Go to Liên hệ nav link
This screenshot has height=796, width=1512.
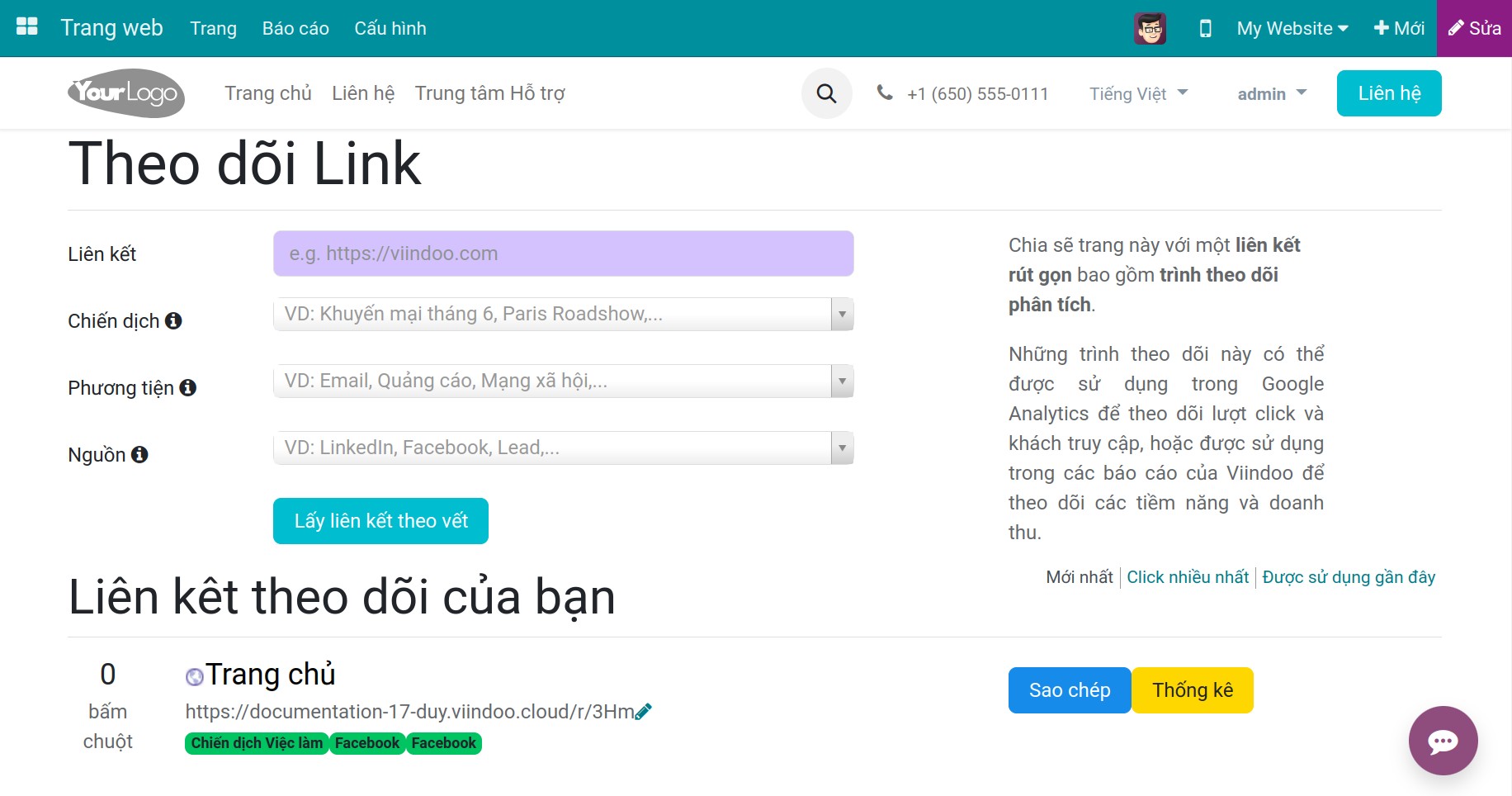[363, 93]
